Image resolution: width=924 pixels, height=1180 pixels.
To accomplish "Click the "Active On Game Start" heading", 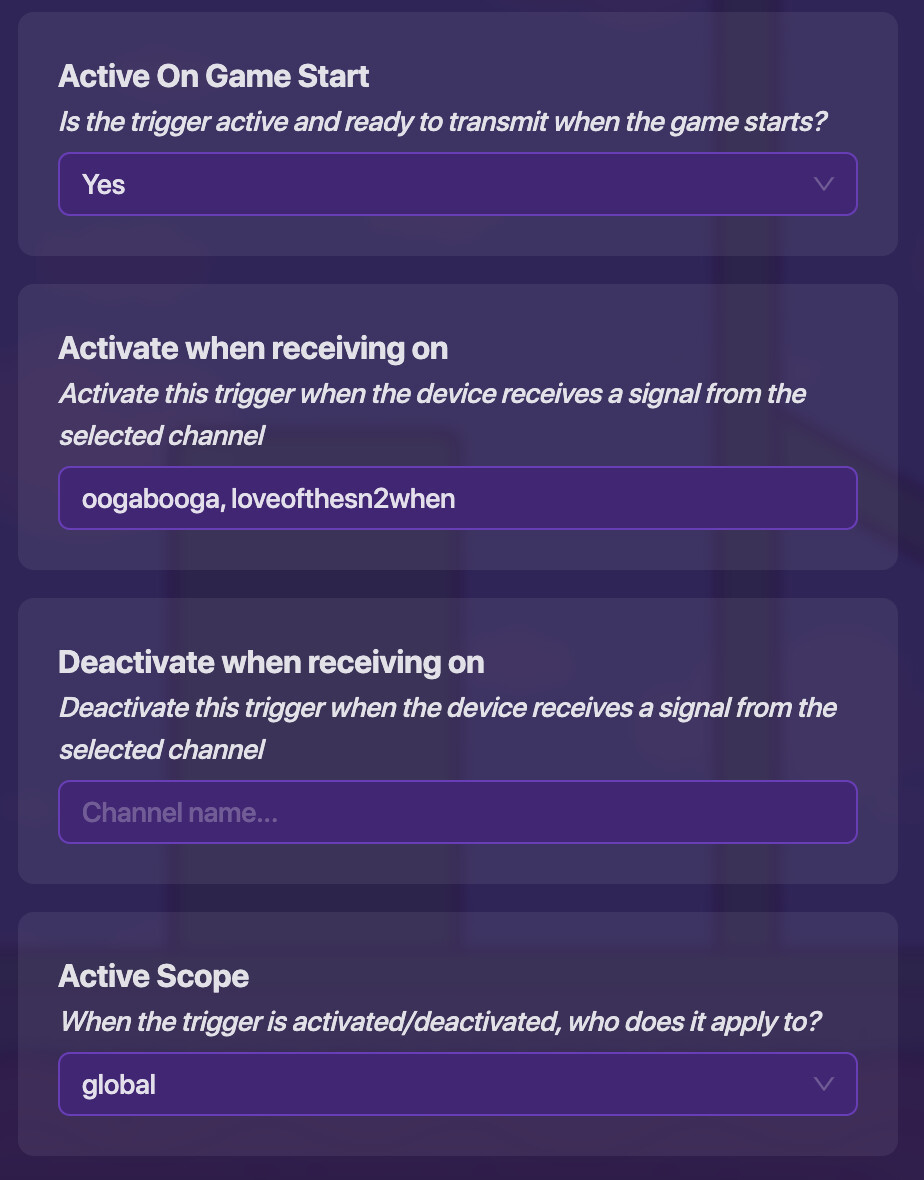I will pos(213,76).
